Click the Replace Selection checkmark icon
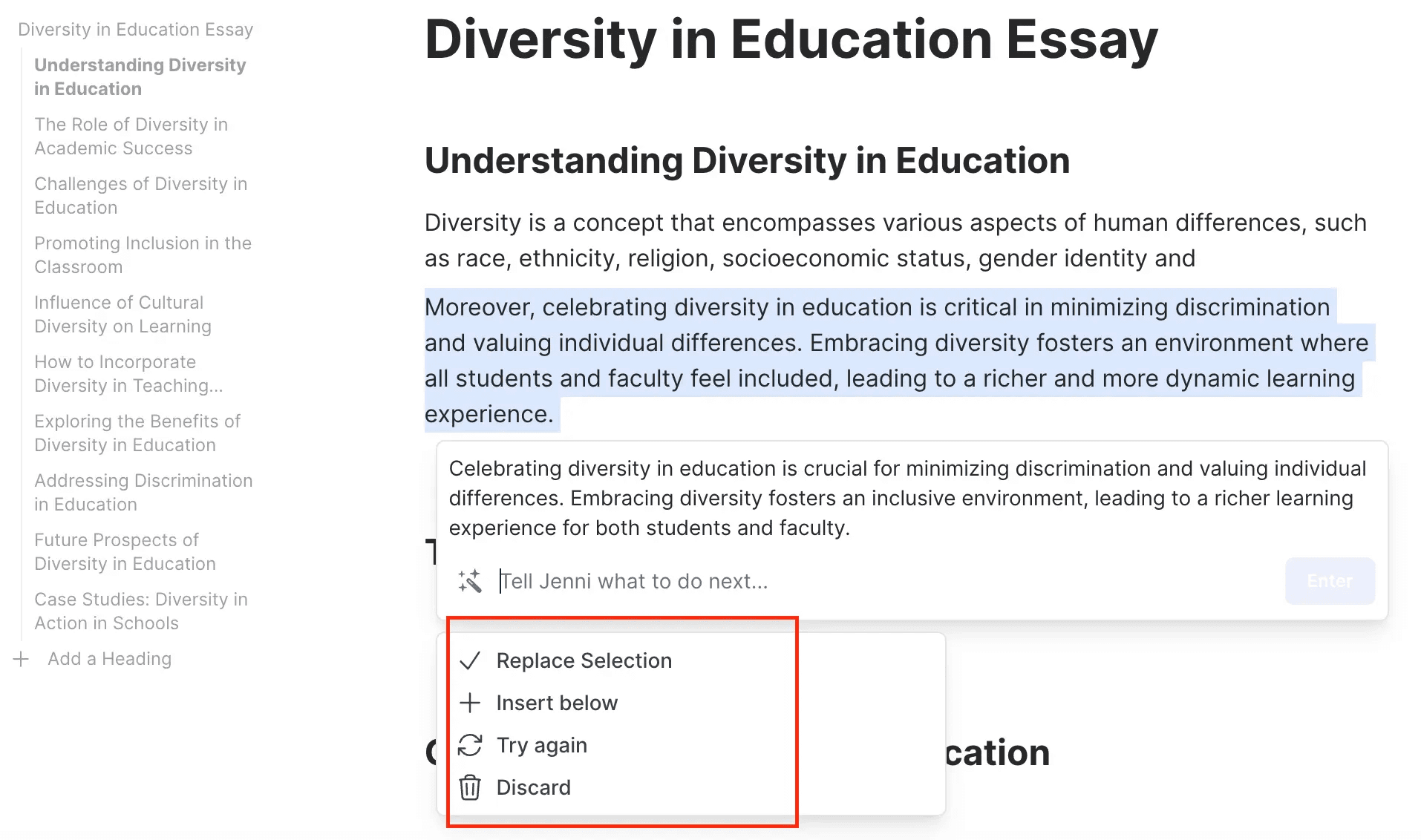 [470, 660]
